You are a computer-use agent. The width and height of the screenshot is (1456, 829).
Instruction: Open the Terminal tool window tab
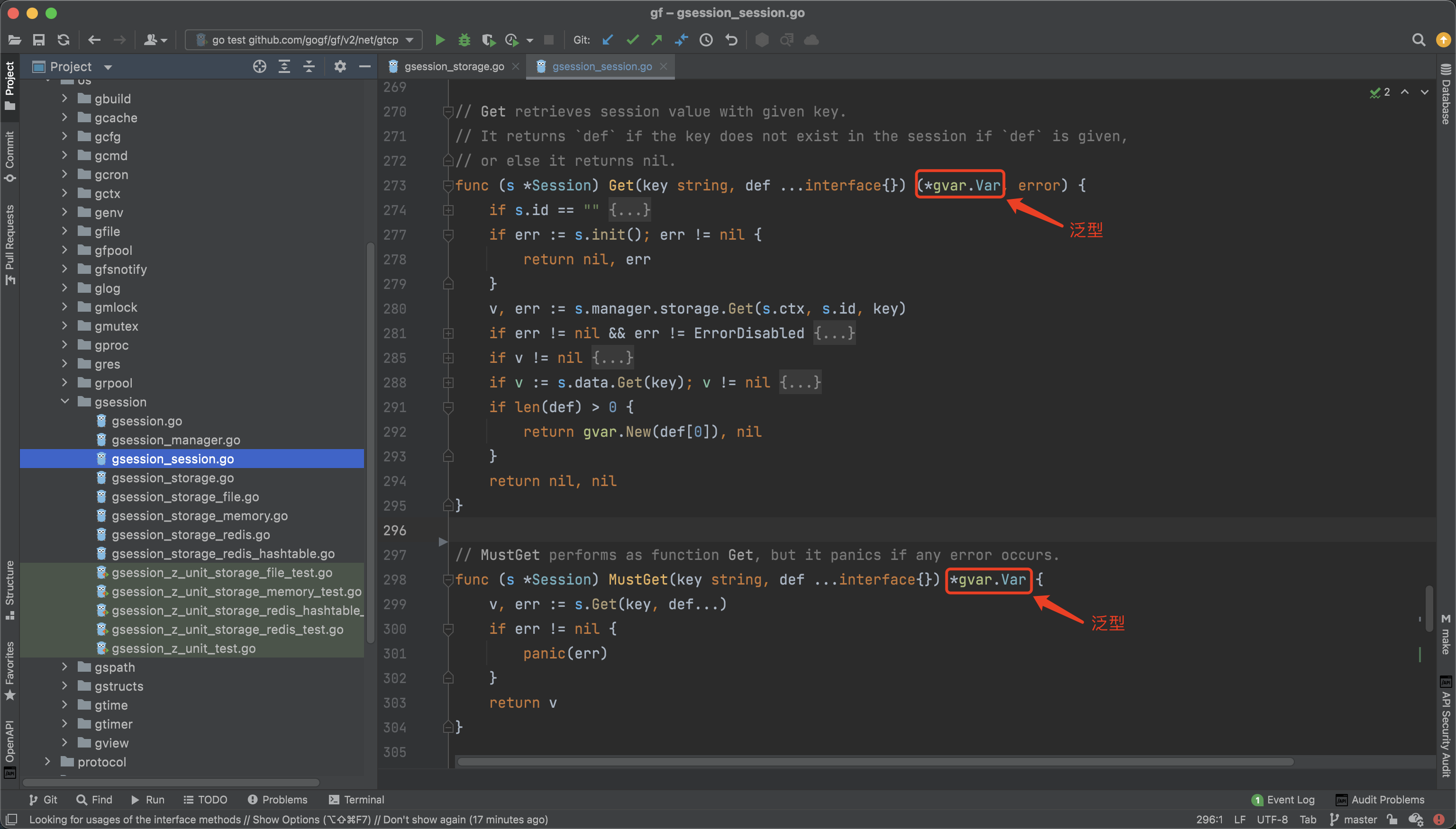[356, 800]
